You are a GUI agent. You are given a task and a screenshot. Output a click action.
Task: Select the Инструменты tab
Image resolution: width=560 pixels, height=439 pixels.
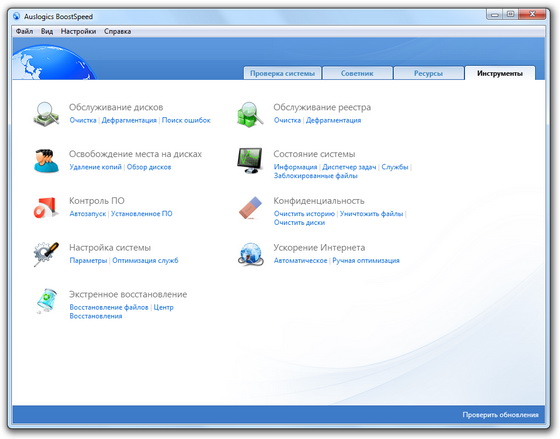500,73
